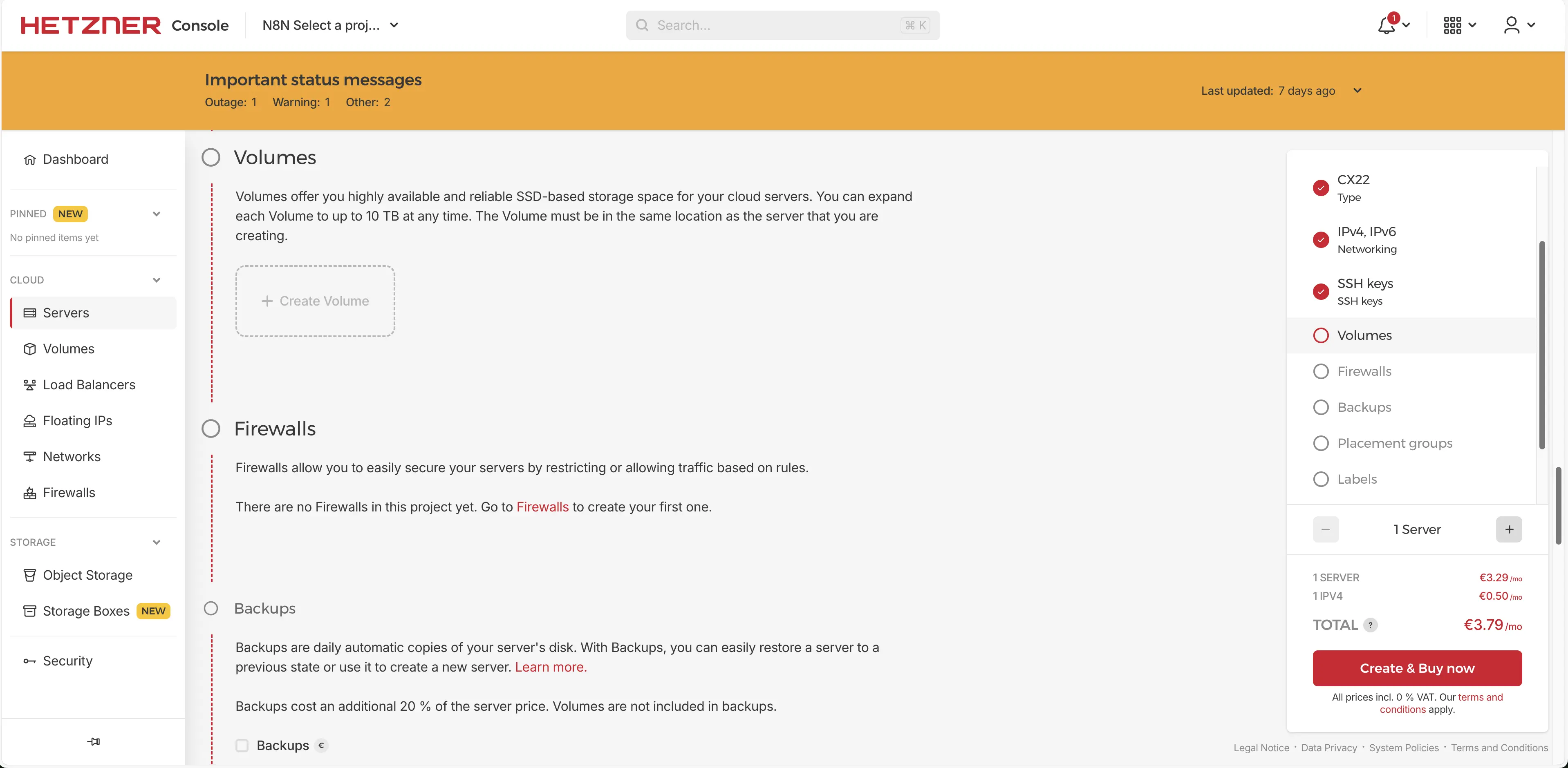
Task: Collapse the CLOUD sidebar section
Action: pyautogui.click(x=157, y=280)
